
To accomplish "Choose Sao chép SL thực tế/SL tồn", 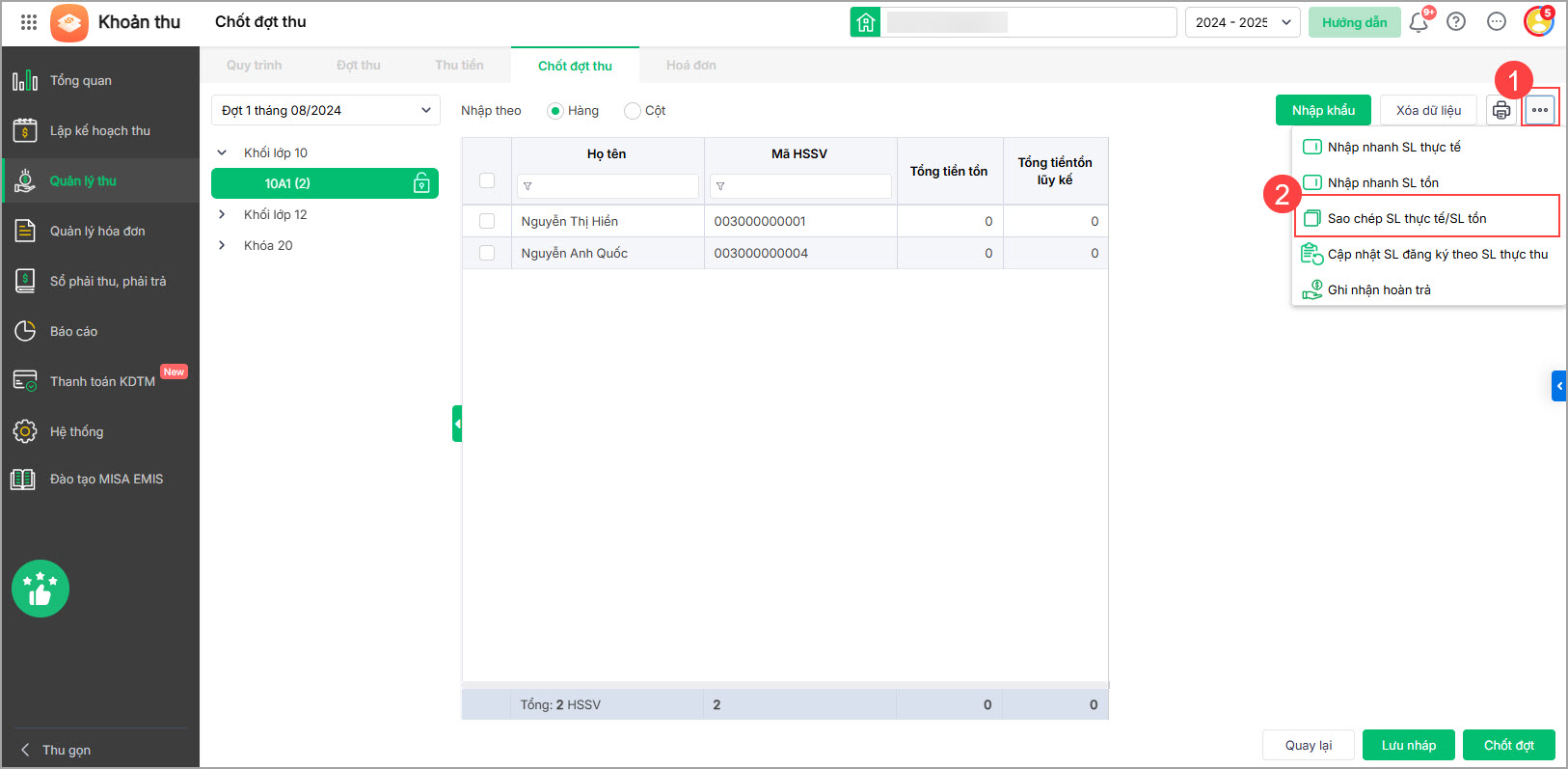I will tap(1427, 218).
